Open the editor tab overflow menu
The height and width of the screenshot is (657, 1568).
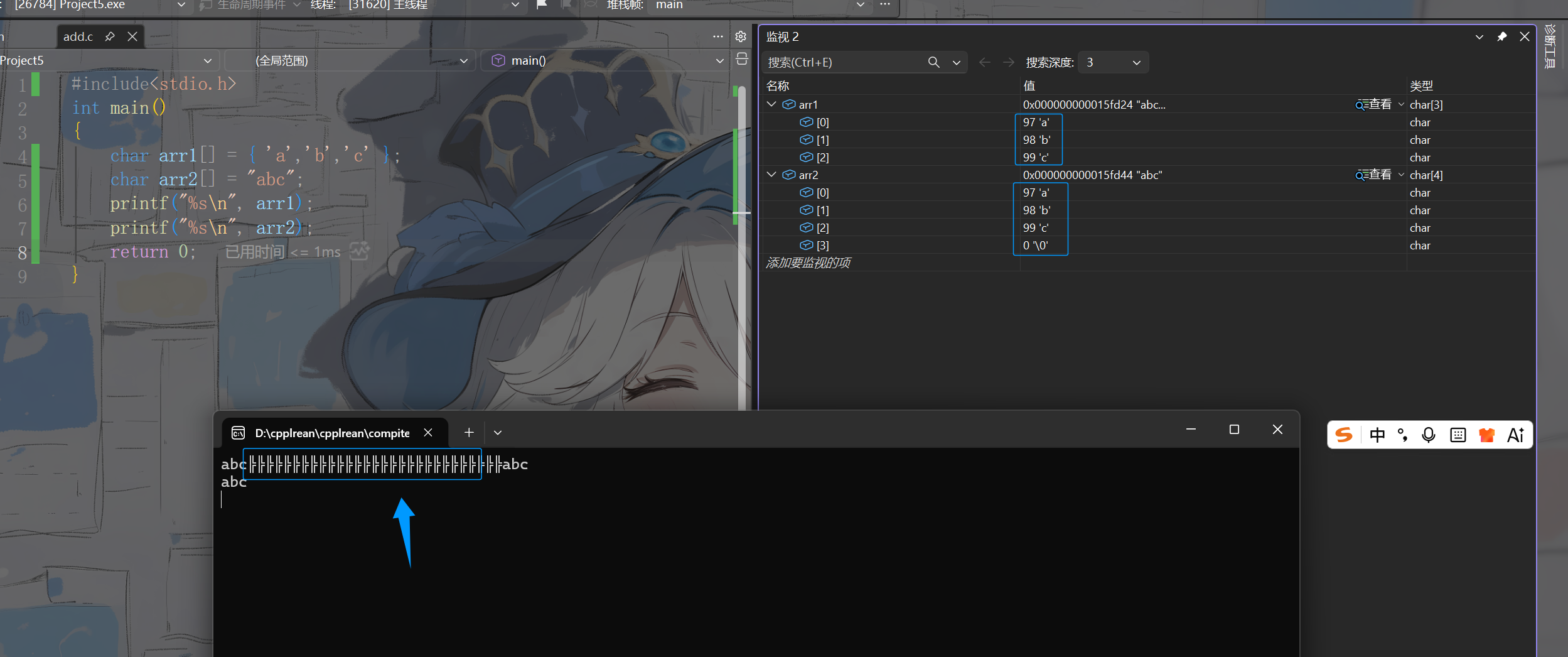718,36
